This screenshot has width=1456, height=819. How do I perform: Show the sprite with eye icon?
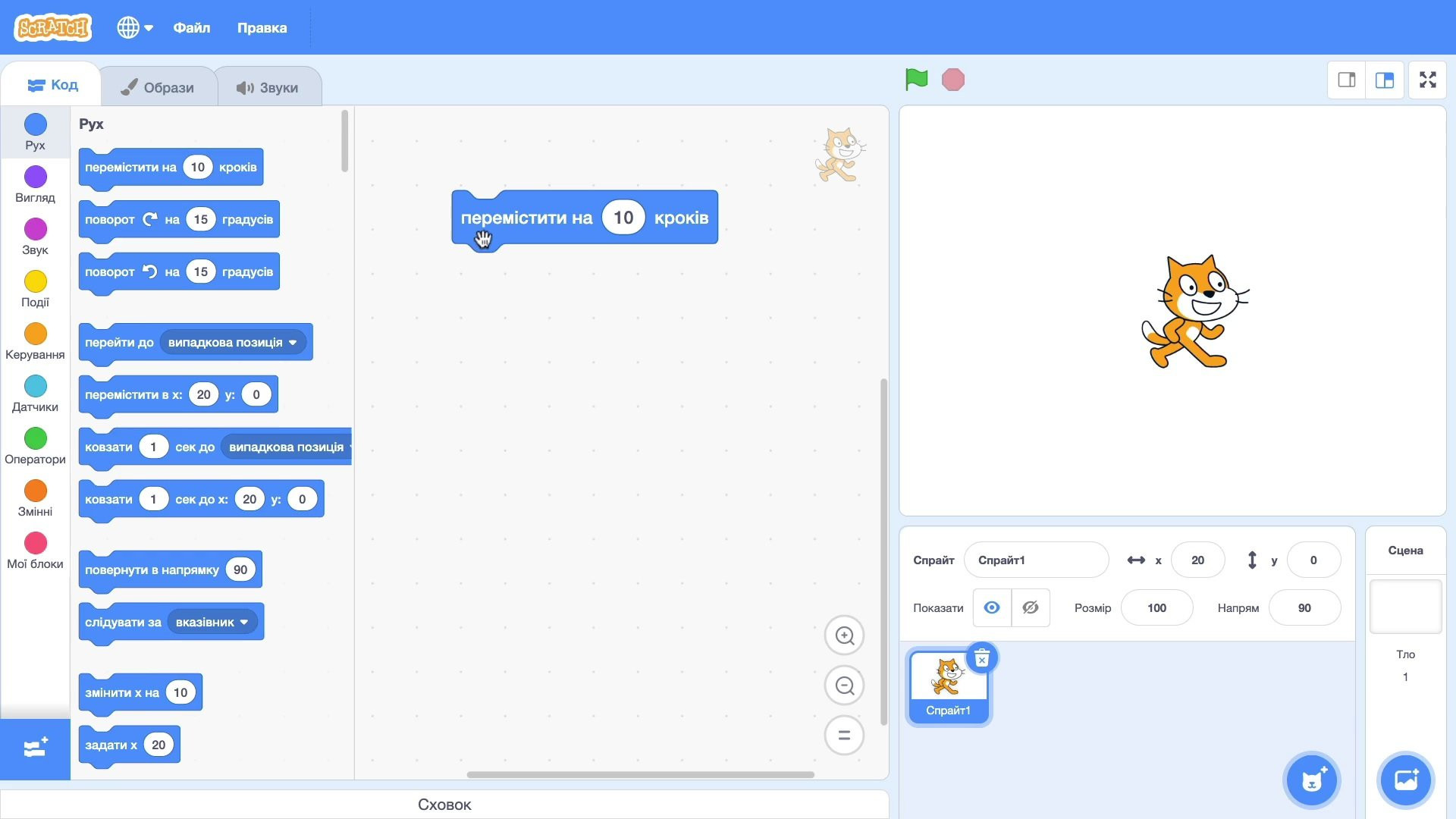(x=992, y=607)
